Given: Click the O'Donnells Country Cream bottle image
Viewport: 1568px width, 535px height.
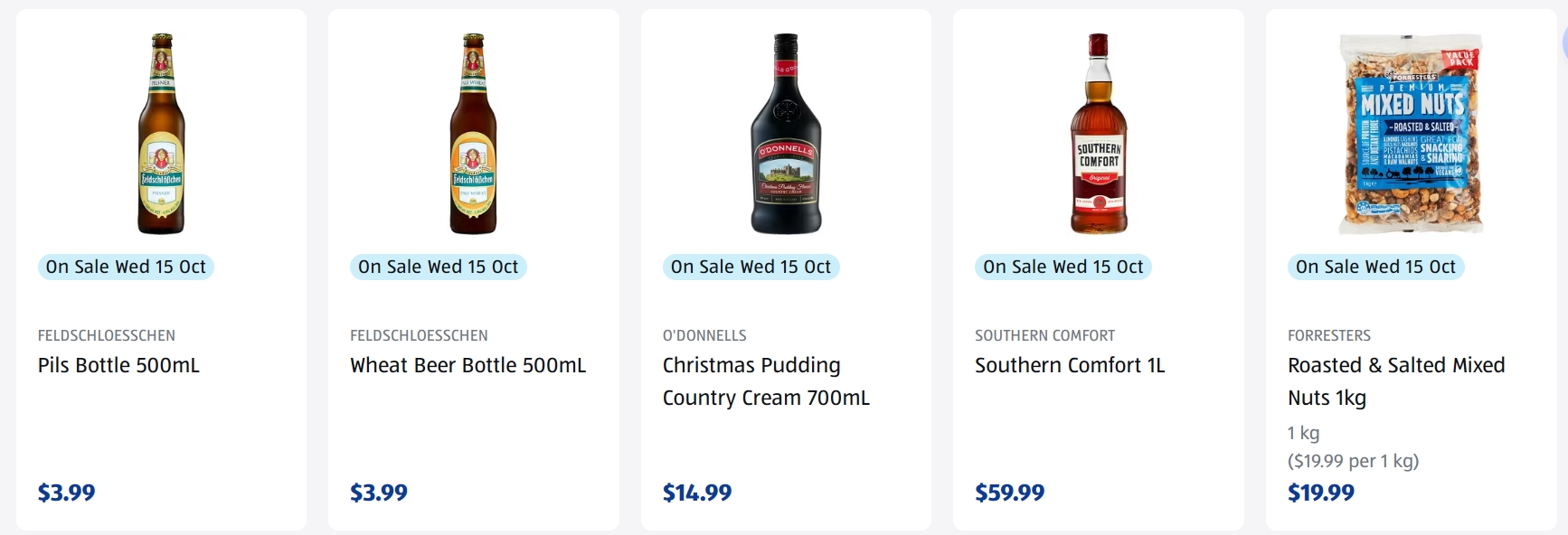Looking at the screenshot, I should click(786, 134).
